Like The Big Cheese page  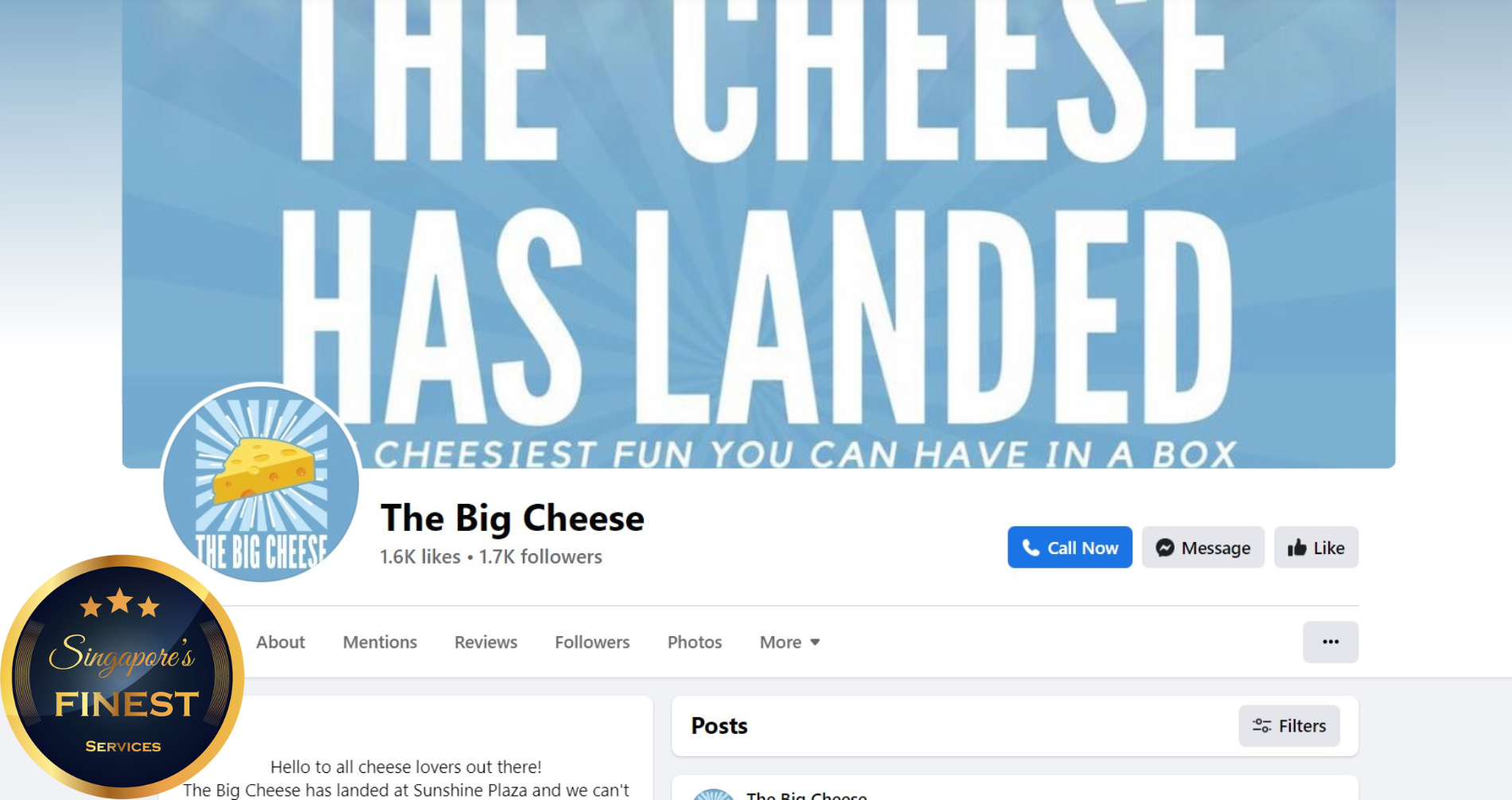pos(1316,547)
